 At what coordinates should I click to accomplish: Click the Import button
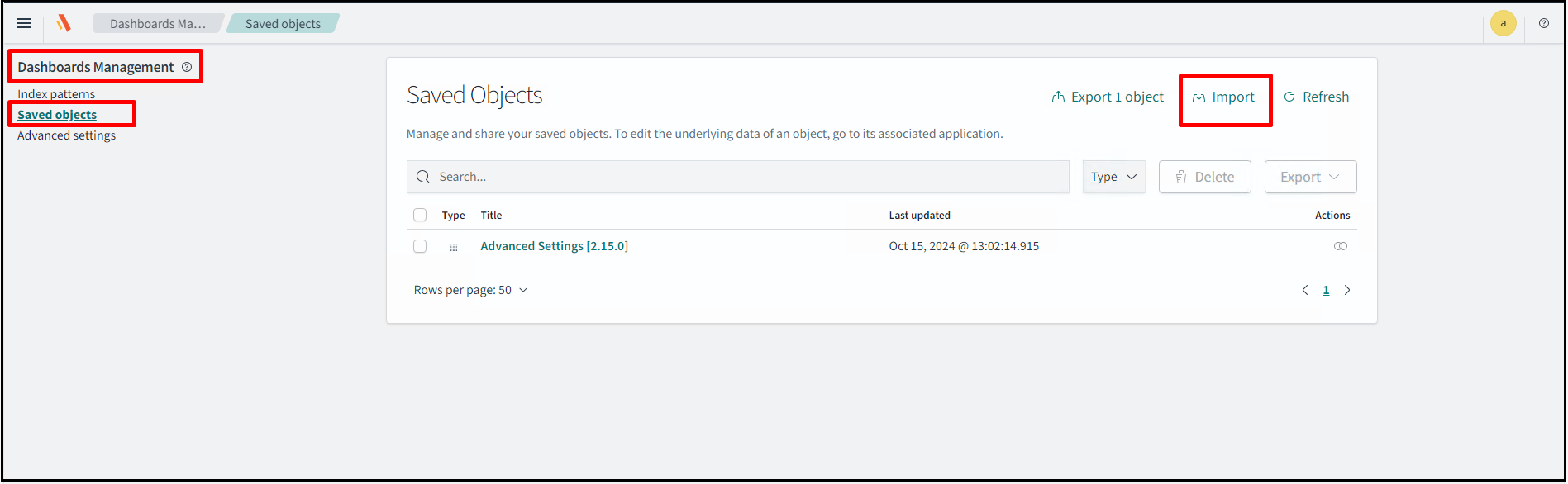click(x=1224, y=97)
